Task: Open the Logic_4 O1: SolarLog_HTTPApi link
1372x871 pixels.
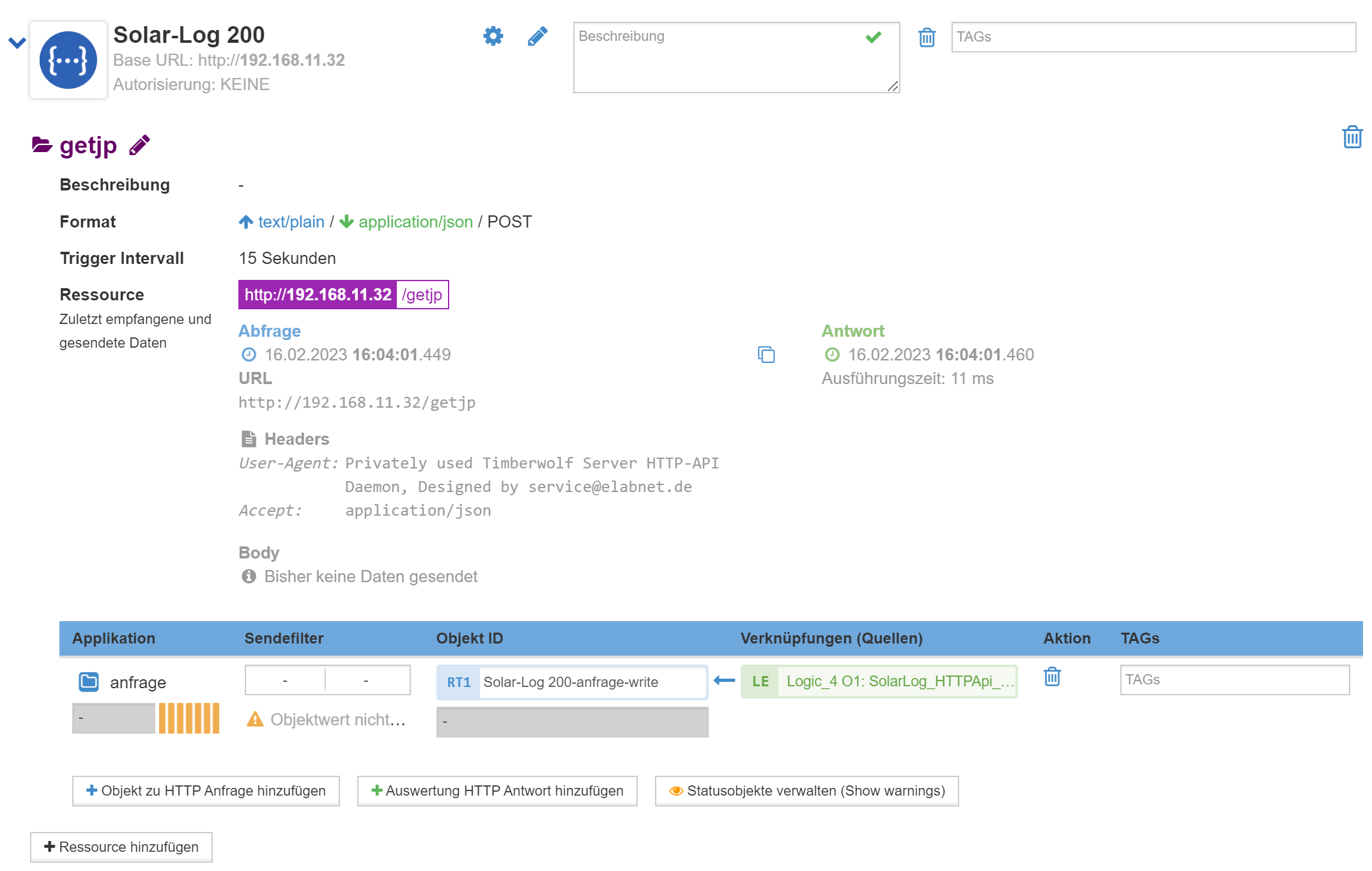Action: coord(899,681)
